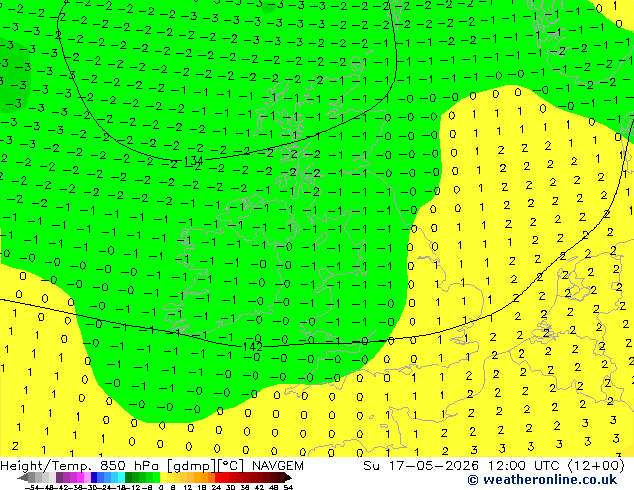Viewport: 634px width, 490px height.
Task: Click the '142' height contour label
Action: 253,347
